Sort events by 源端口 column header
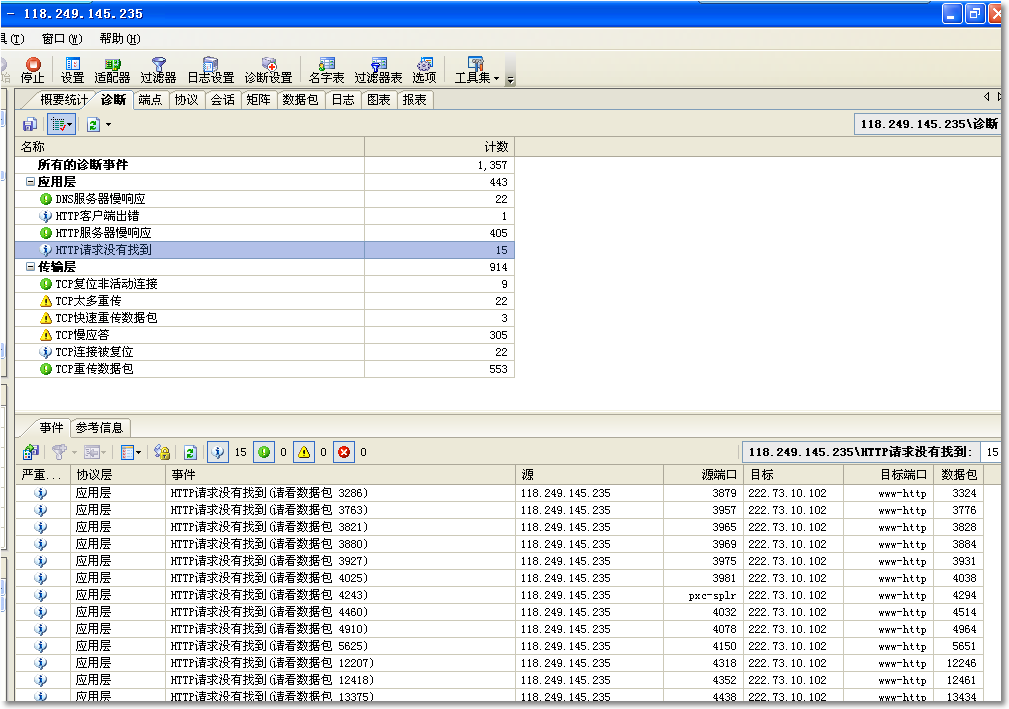Image resolution: width=1009 pixels, height=709 pixels. pos(702,475)
